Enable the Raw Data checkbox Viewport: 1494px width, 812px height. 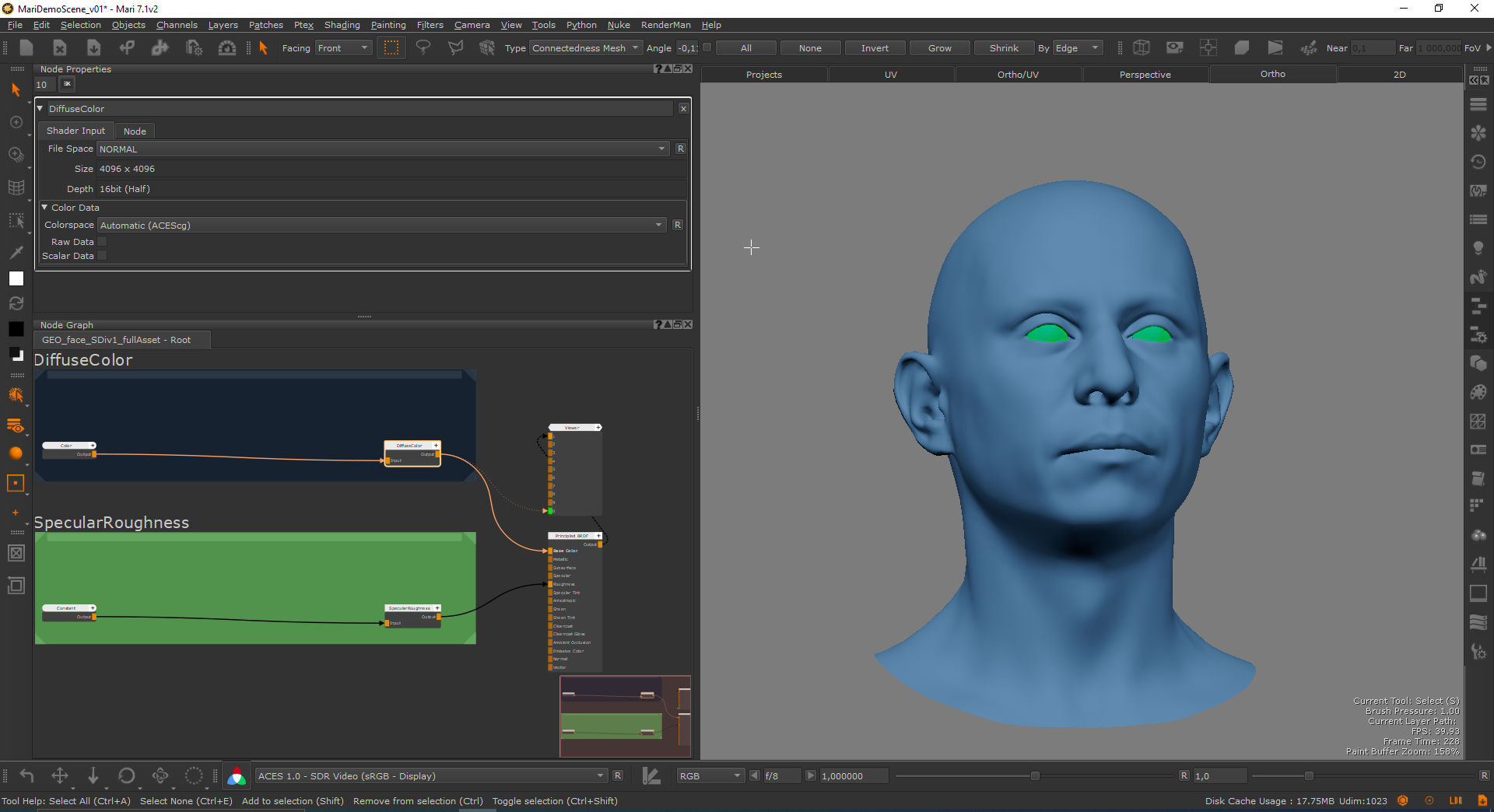tap(102, 242)
